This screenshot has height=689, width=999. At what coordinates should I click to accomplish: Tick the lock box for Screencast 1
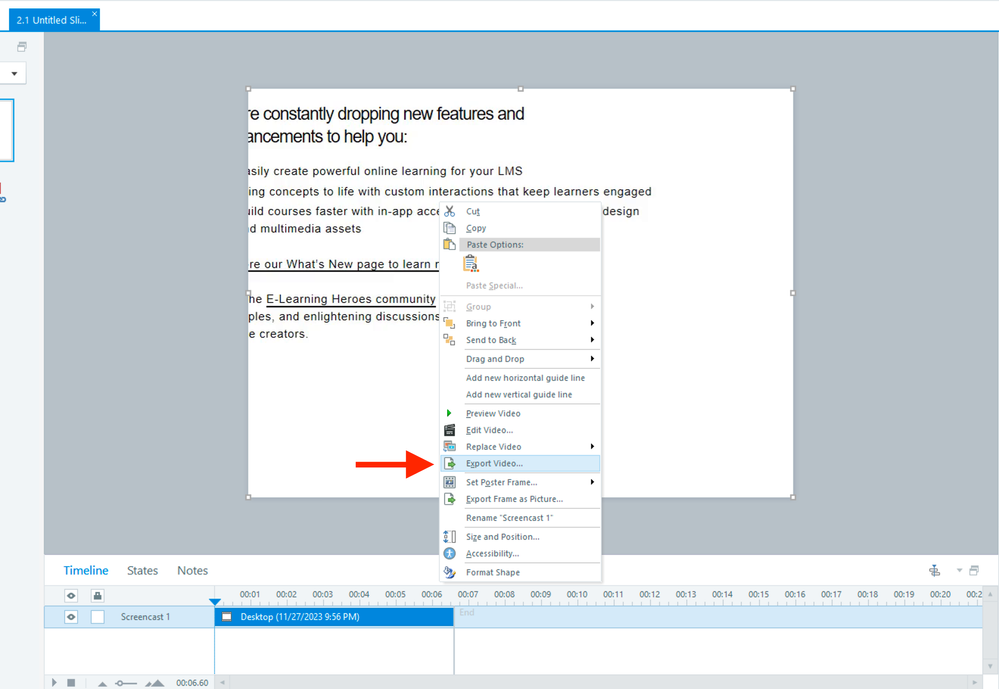coord(97,617)
